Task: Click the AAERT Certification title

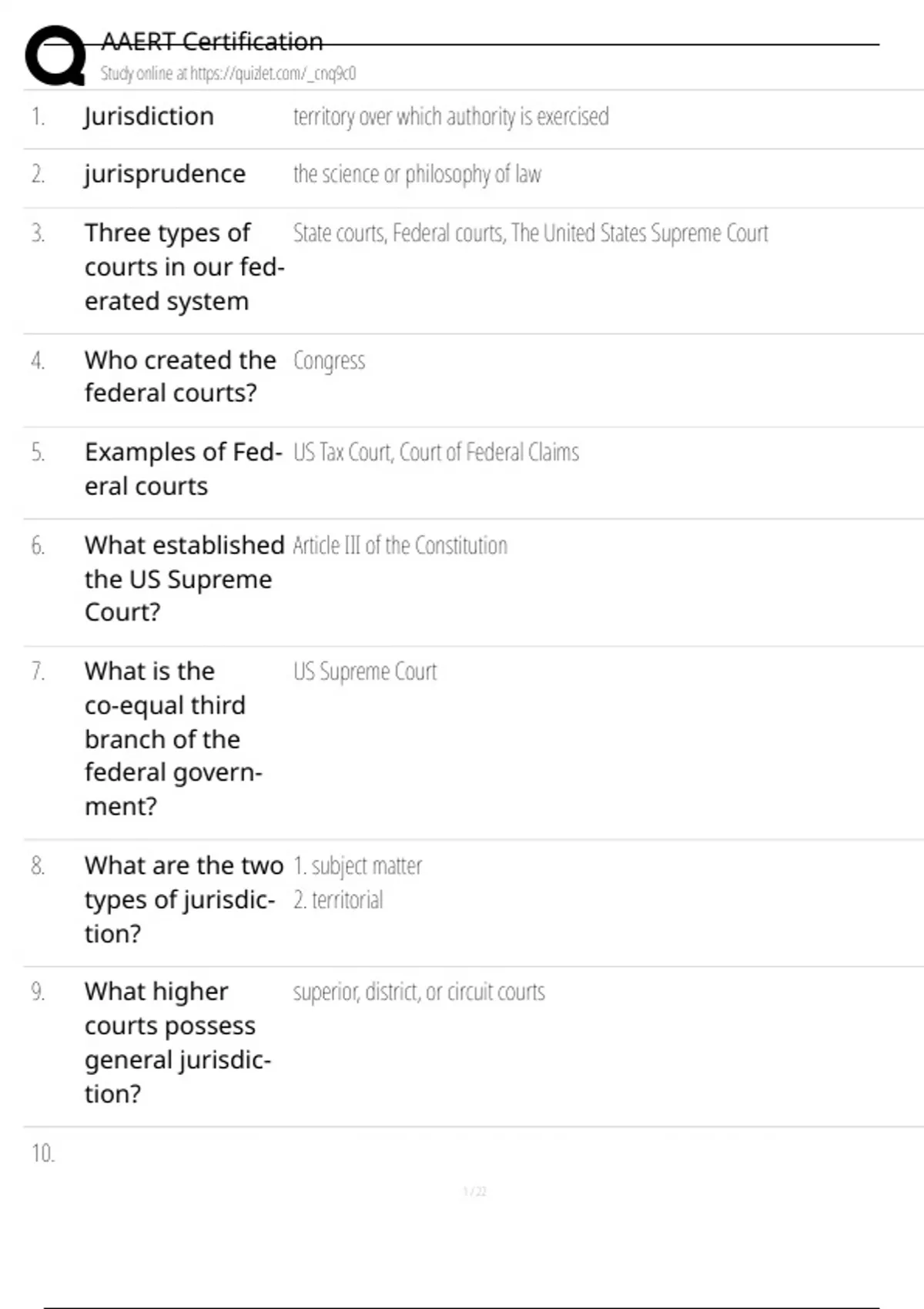Action: [x=212, y=42]
